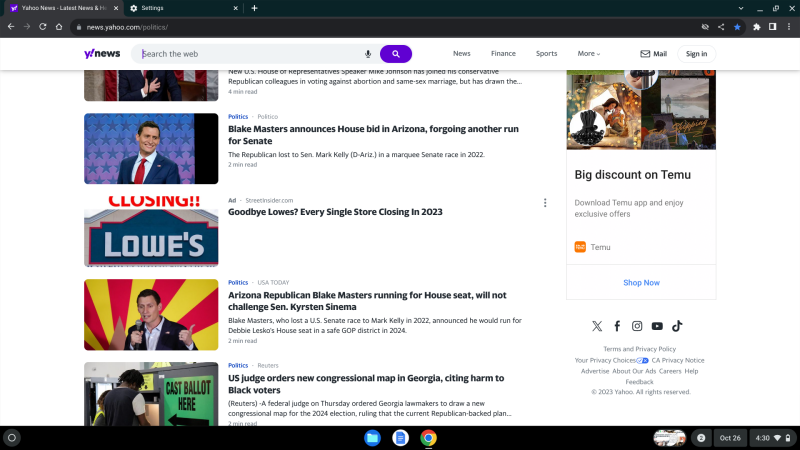Screen dimensions: 800x450
Task: Open the Finance nav item
Action: [503, 54]
